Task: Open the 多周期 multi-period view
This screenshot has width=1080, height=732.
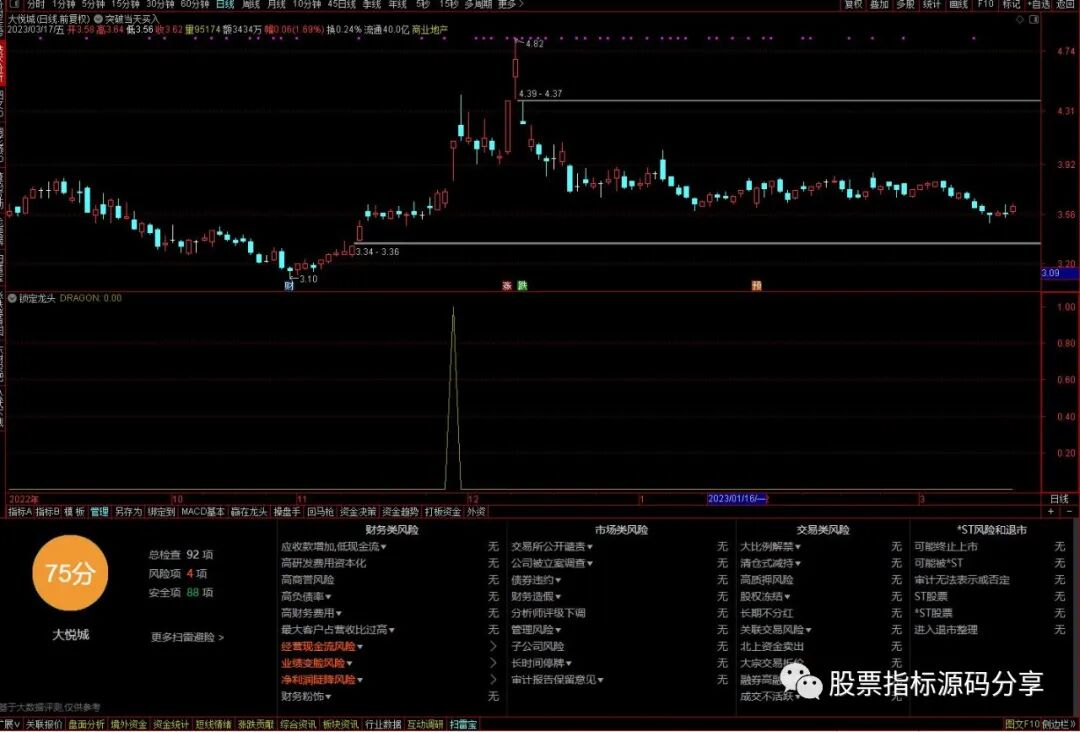Action: pos(478,4)
